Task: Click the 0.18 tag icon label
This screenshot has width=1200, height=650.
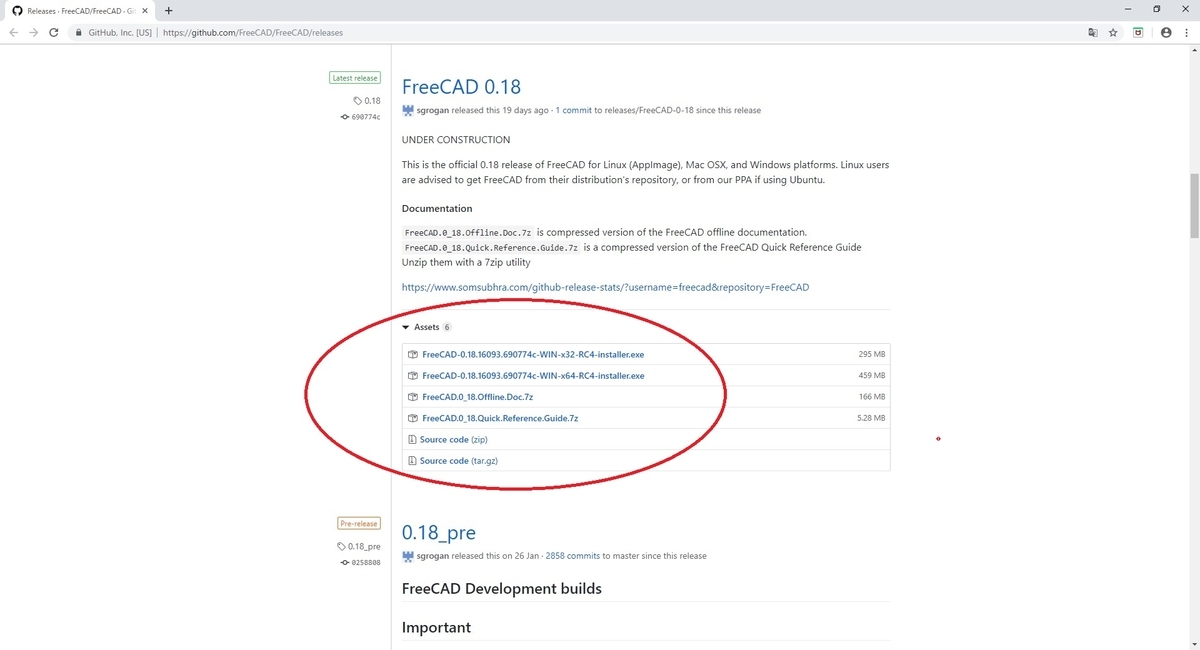Action: pyautogui.click(x=367, y=101)
